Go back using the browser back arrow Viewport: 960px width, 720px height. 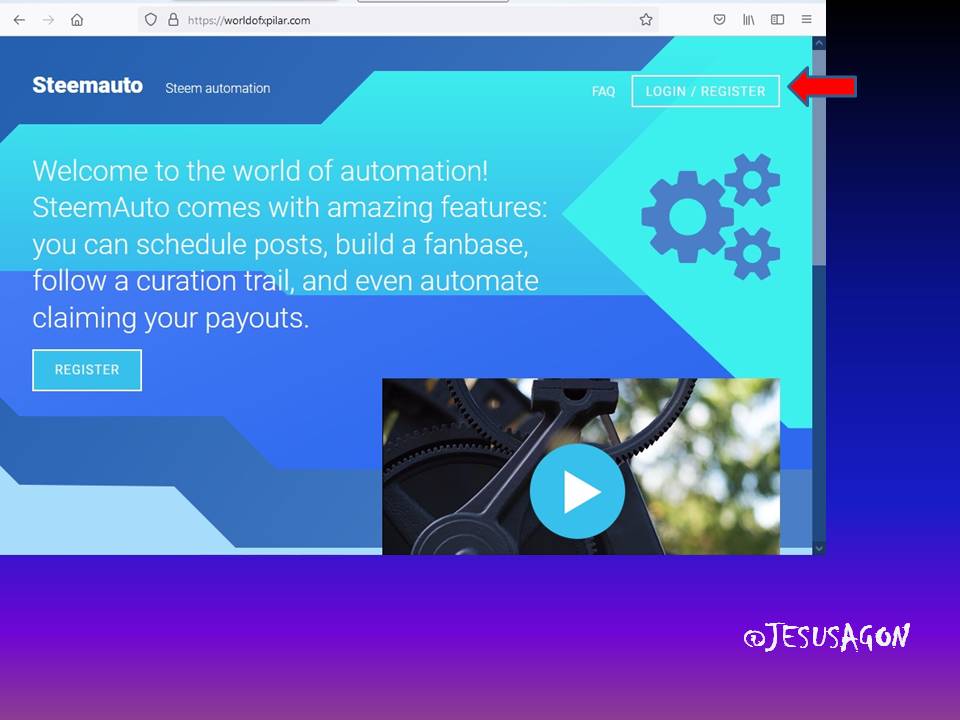pyautogui.click(x=19, y=20)
